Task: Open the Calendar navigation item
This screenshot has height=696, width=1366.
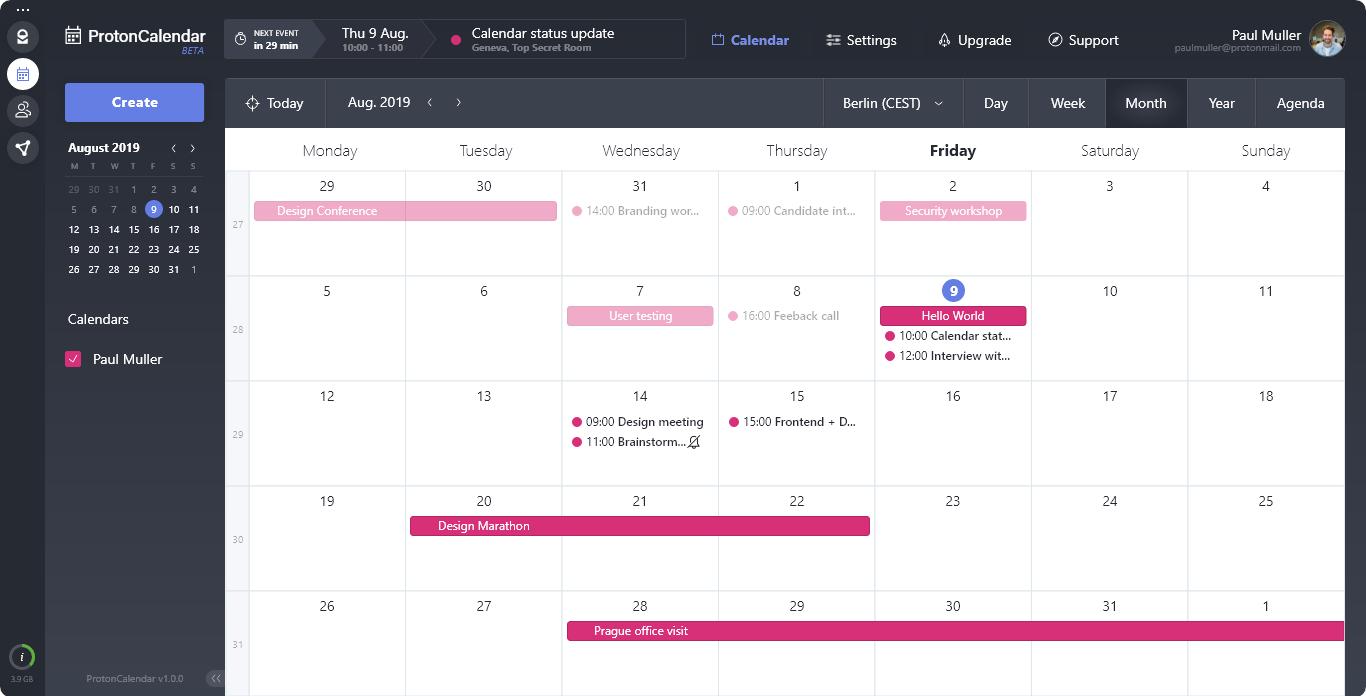Action: (750, 40)
